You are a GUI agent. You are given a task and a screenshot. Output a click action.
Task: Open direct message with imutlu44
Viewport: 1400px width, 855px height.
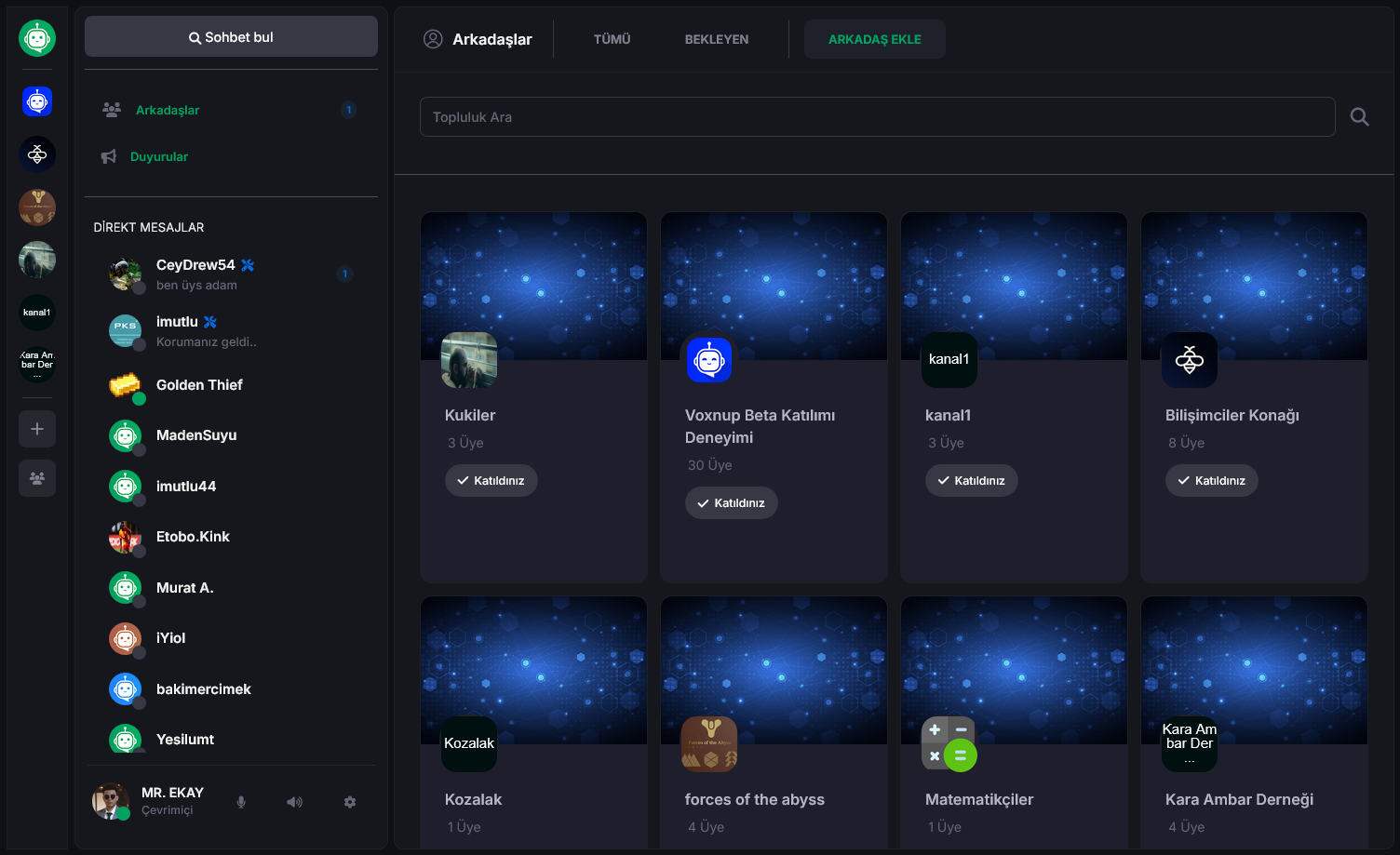(x=231, y=487)
